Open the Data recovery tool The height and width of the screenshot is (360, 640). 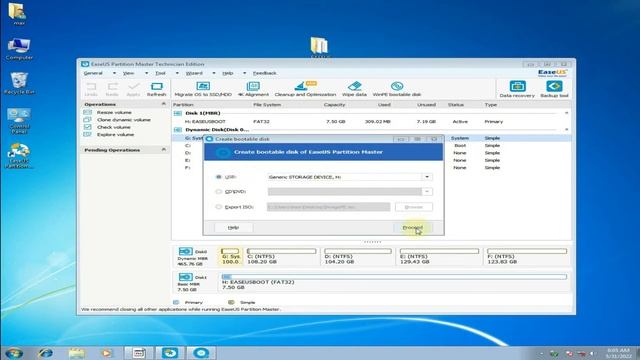click(x=517, y=89)
